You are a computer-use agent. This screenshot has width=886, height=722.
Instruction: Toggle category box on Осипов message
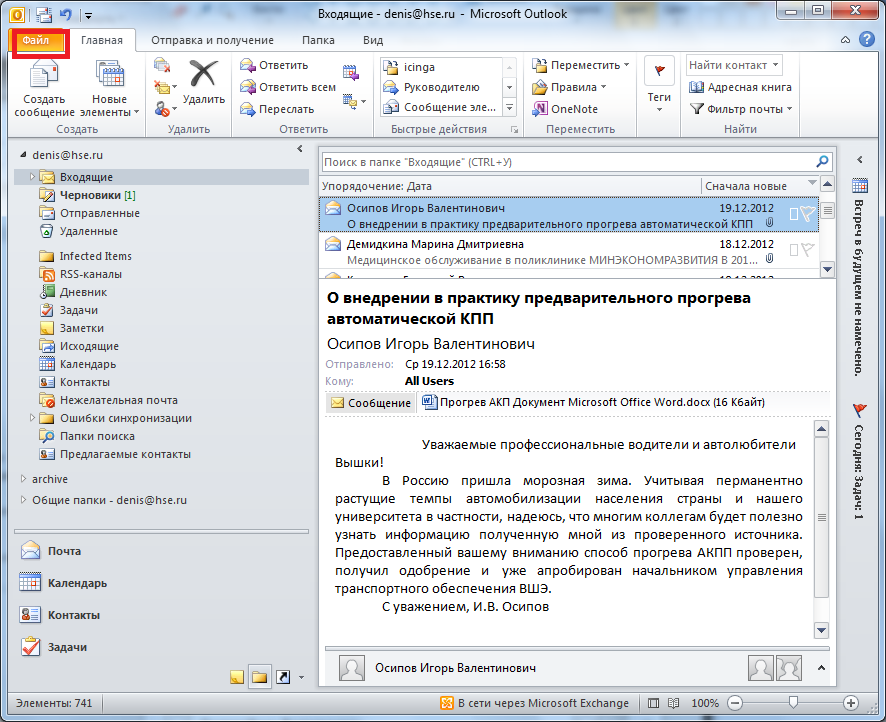coord(794,214)
